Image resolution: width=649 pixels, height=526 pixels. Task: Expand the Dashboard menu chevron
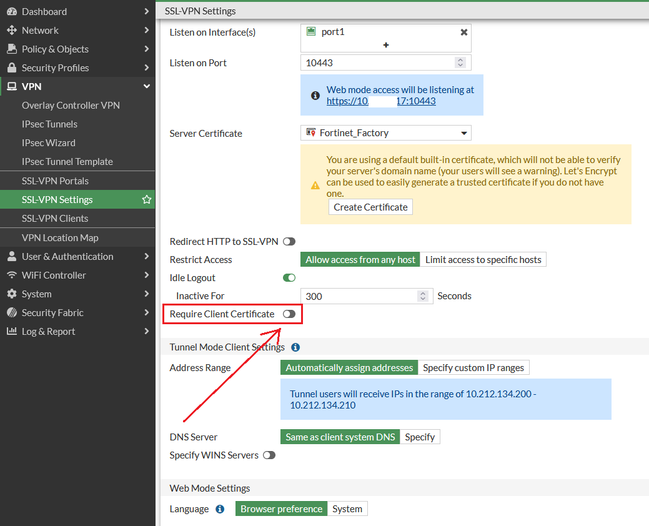[147, 12]
